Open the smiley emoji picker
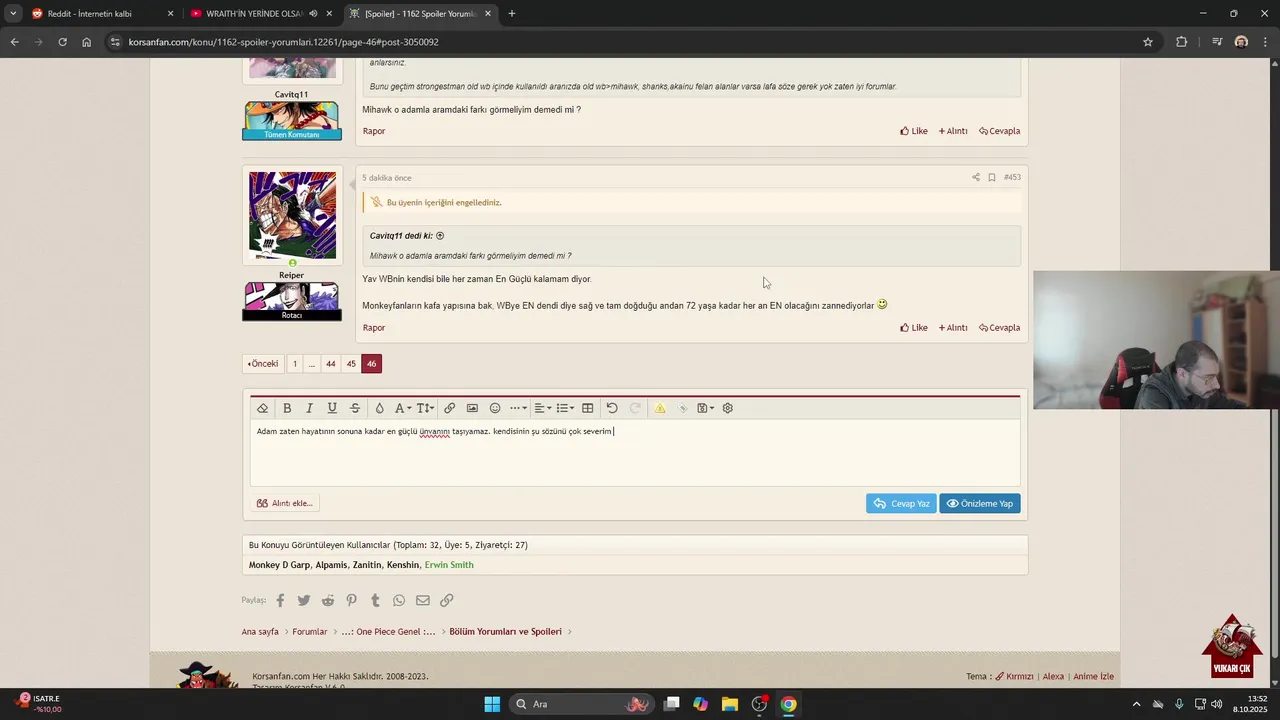1280x720 pixels. coord(495,408)
